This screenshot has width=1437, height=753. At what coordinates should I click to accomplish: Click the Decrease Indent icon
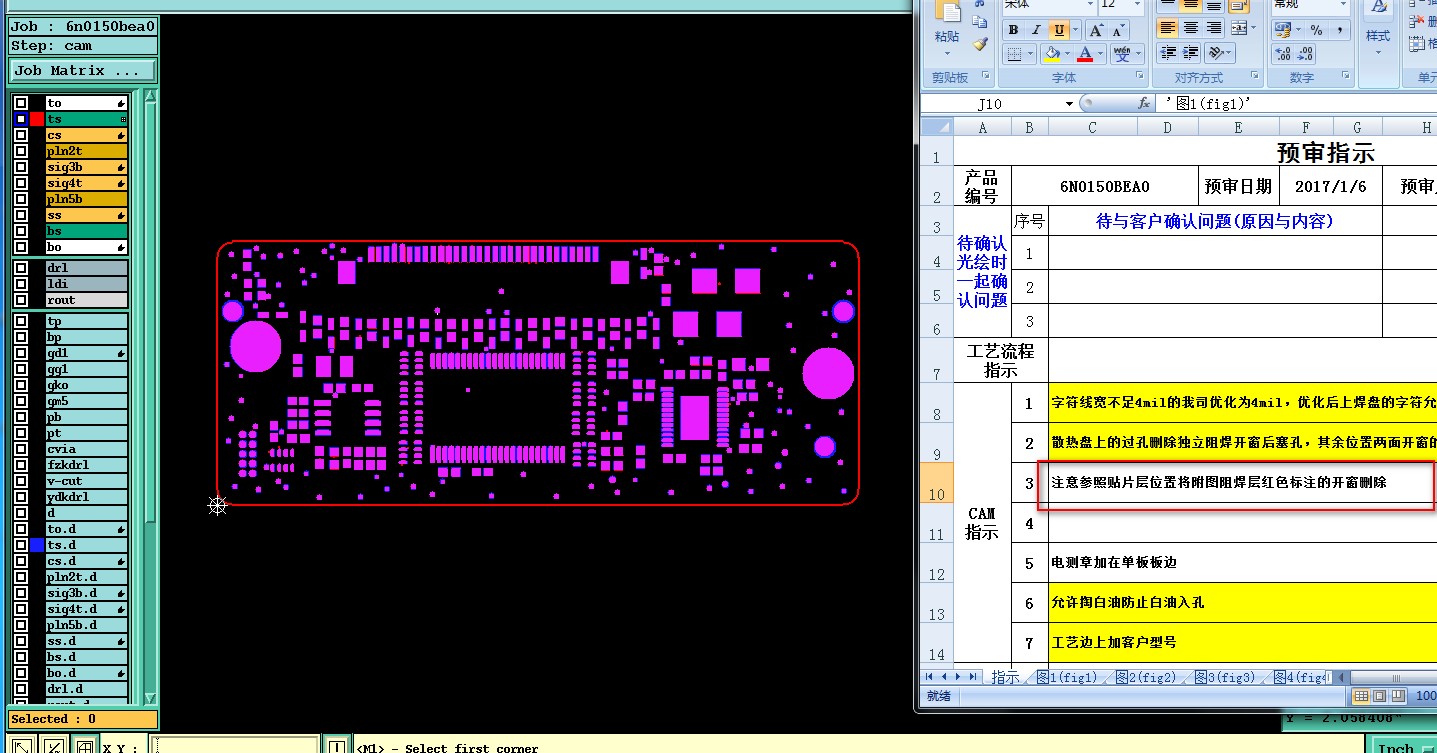point(1167,54)
